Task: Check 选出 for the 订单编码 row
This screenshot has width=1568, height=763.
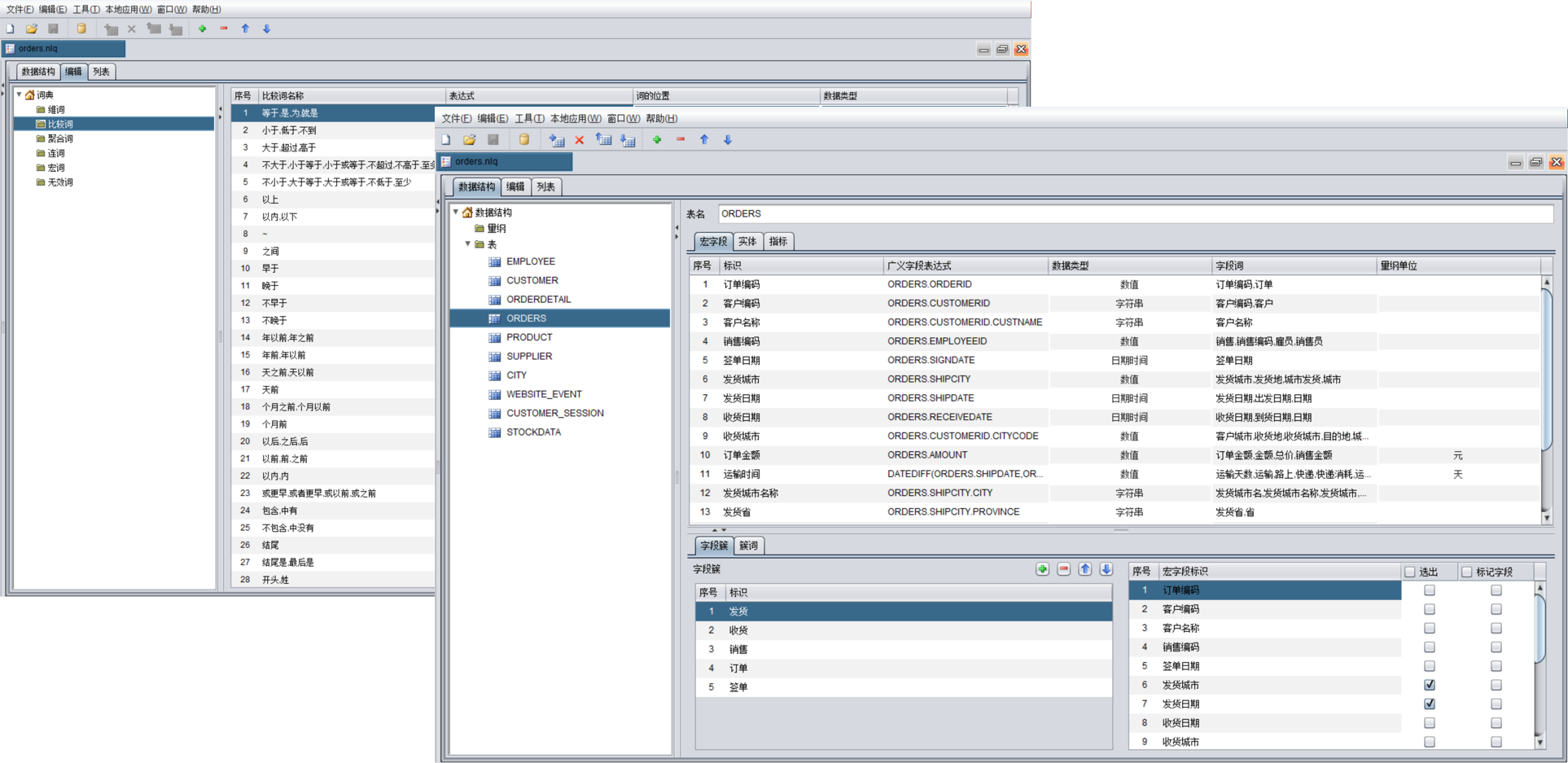Action: 1430,590
